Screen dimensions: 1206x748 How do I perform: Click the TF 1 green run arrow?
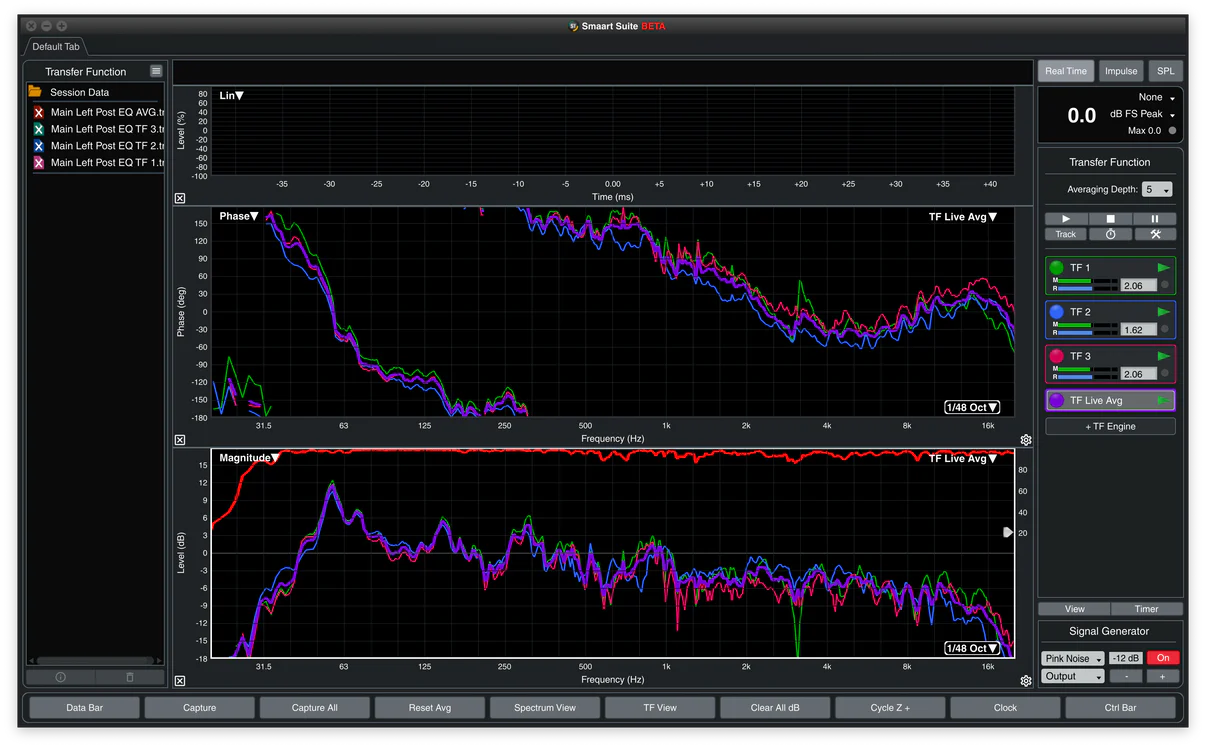click(x=1163, y=268)
